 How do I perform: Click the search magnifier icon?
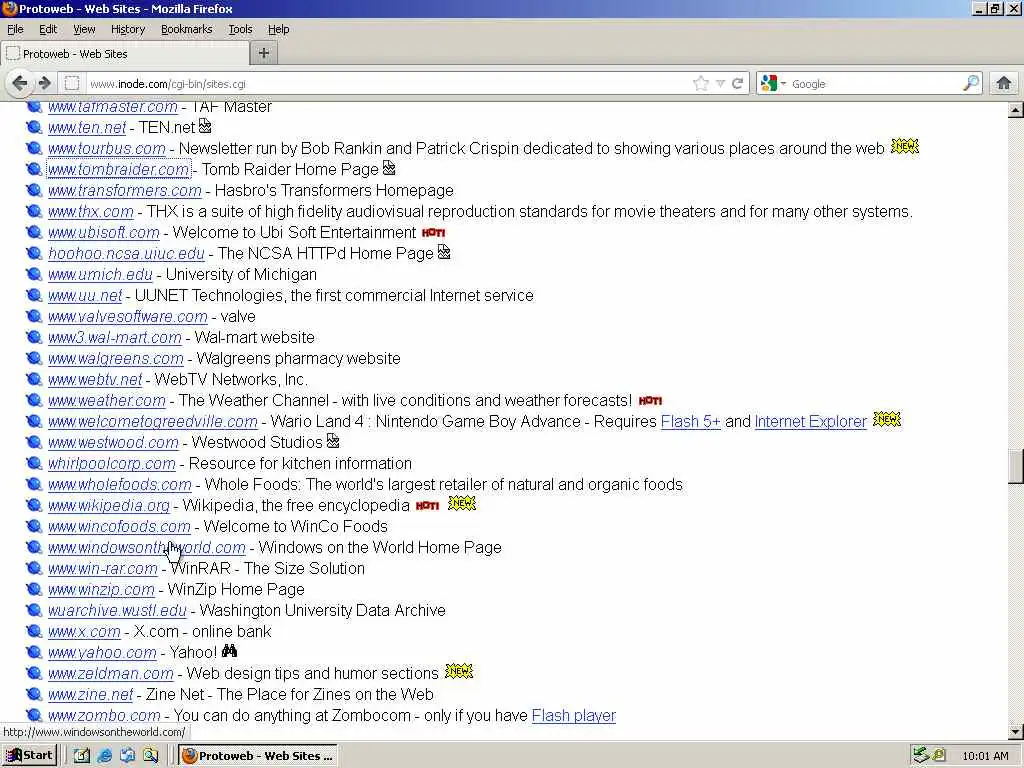[971, 83]
